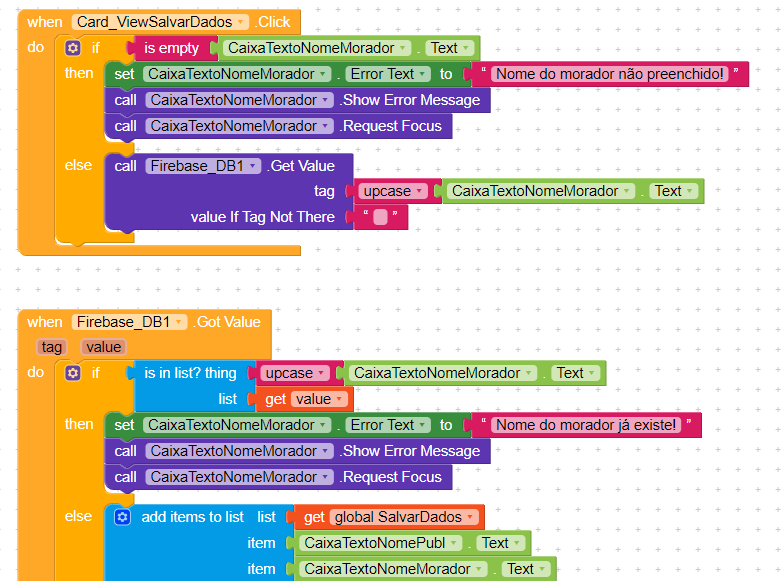Image resolution: width=781 pixels, height=581 pixels.
Task: Open Error Text property dropdown in first set block
Action: pos(388,74)
